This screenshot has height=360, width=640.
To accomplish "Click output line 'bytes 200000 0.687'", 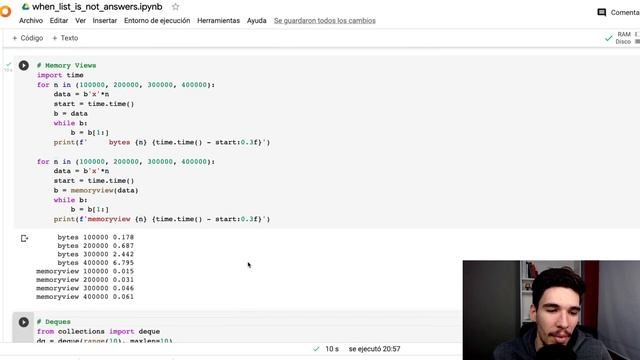I will [x=96, y=246].
